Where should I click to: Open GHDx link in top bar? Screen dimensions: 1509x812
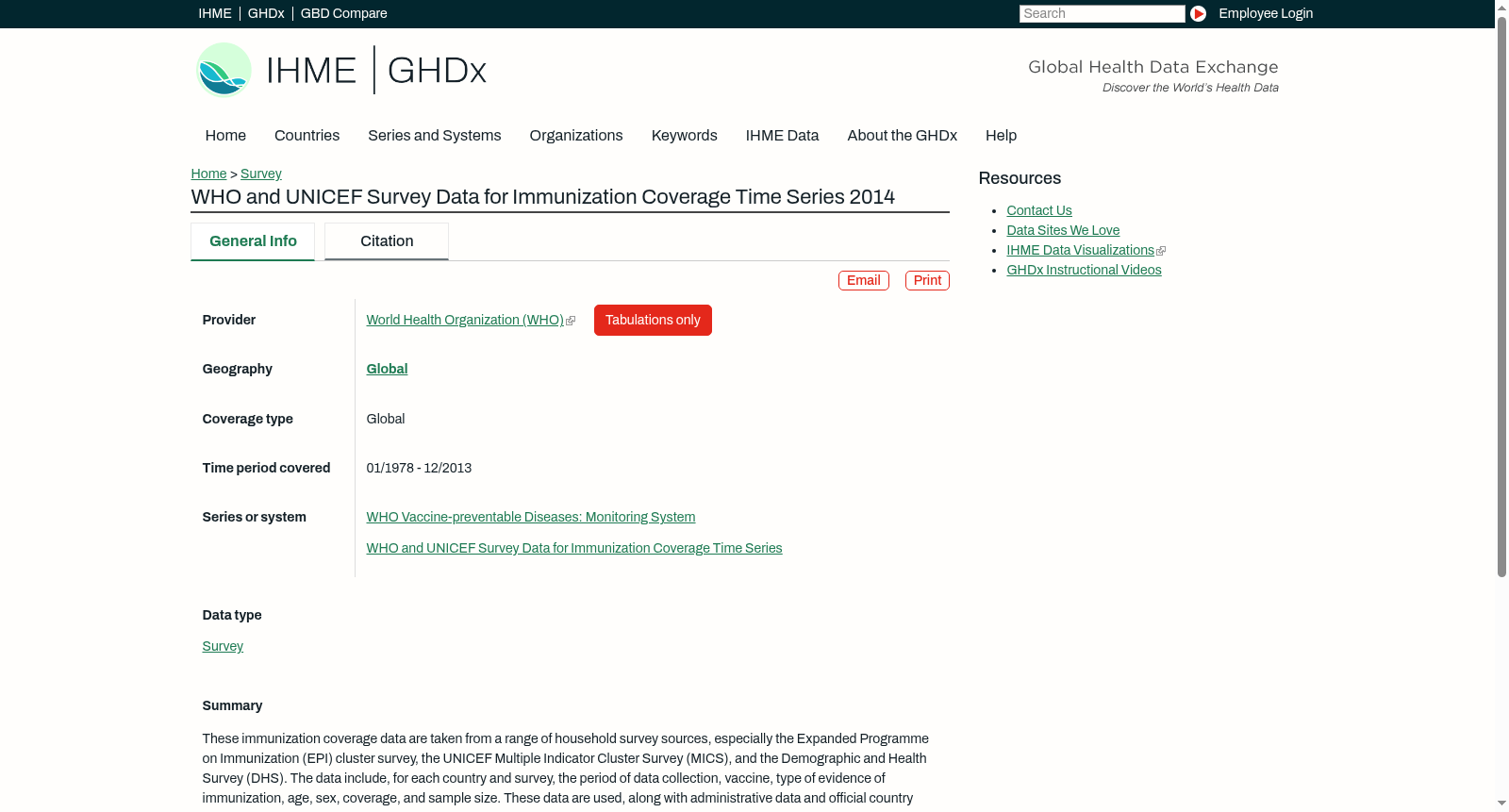pos(266,13)
